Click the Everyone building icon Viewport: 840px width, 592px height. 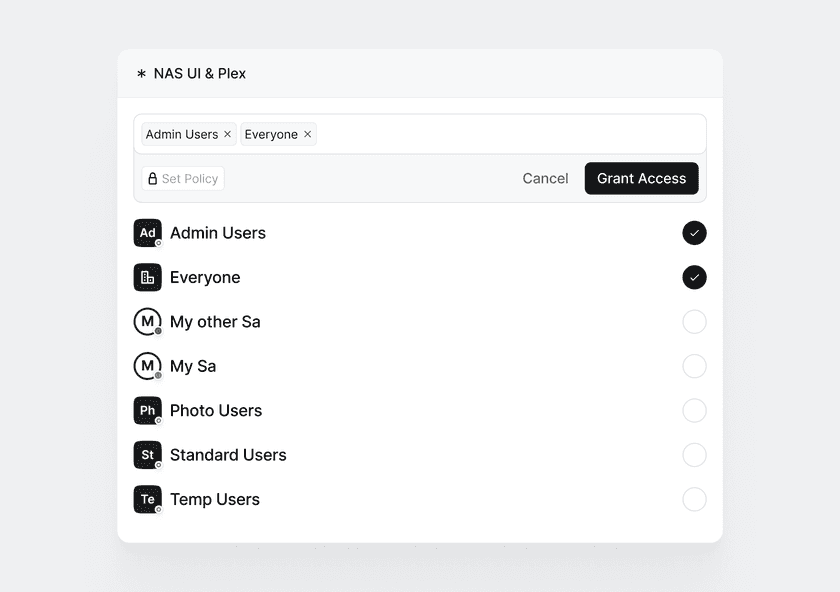pyautogui.click(x=147, y=277)
